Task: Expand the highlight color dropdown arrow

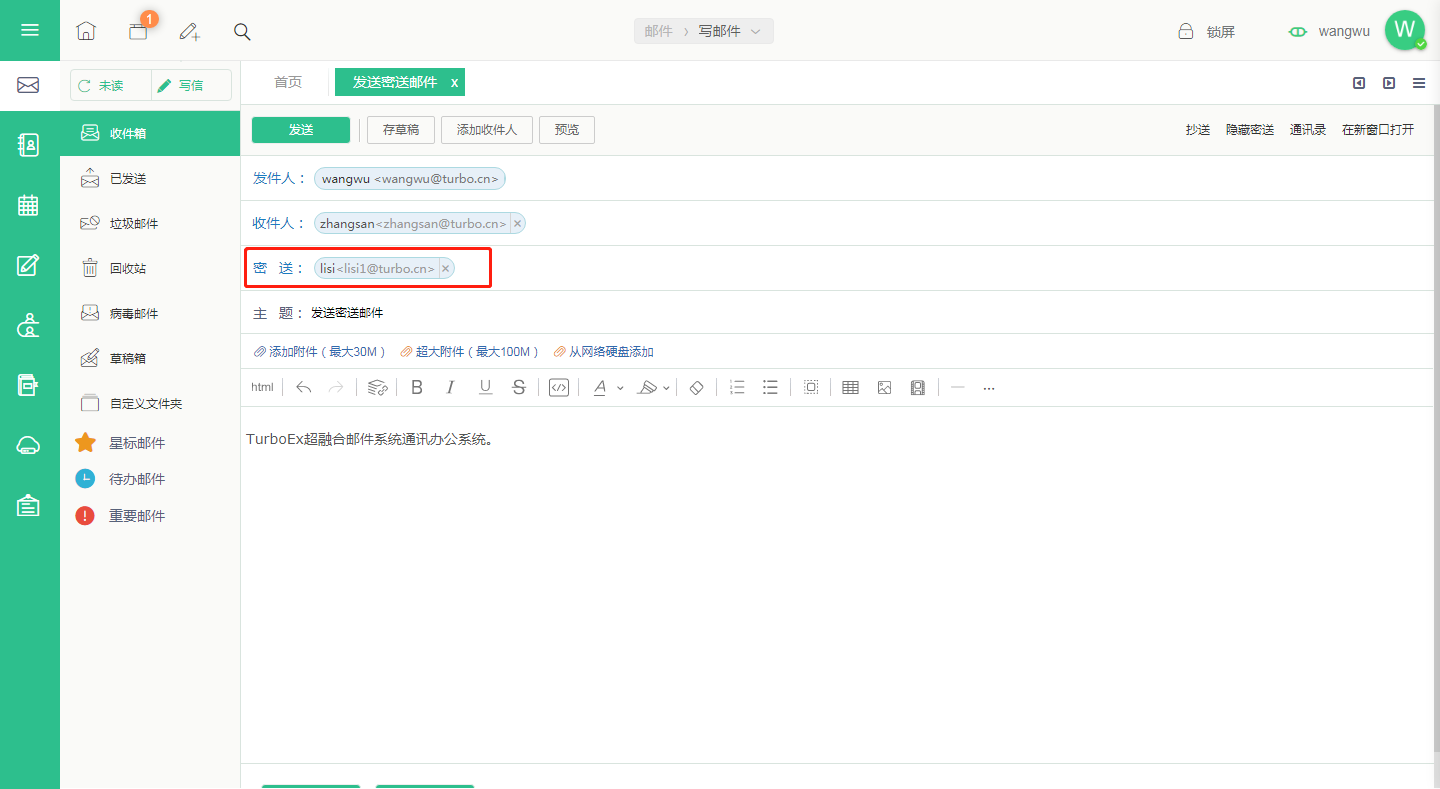Action: [667, 388]
